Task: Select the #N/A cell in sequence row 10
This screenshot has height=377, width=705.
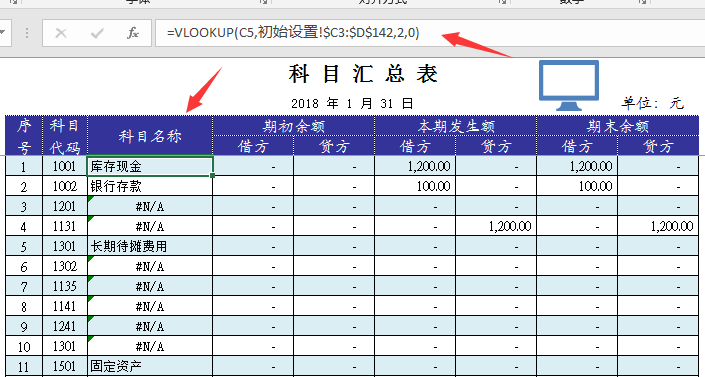Action: tap(150, 346)
